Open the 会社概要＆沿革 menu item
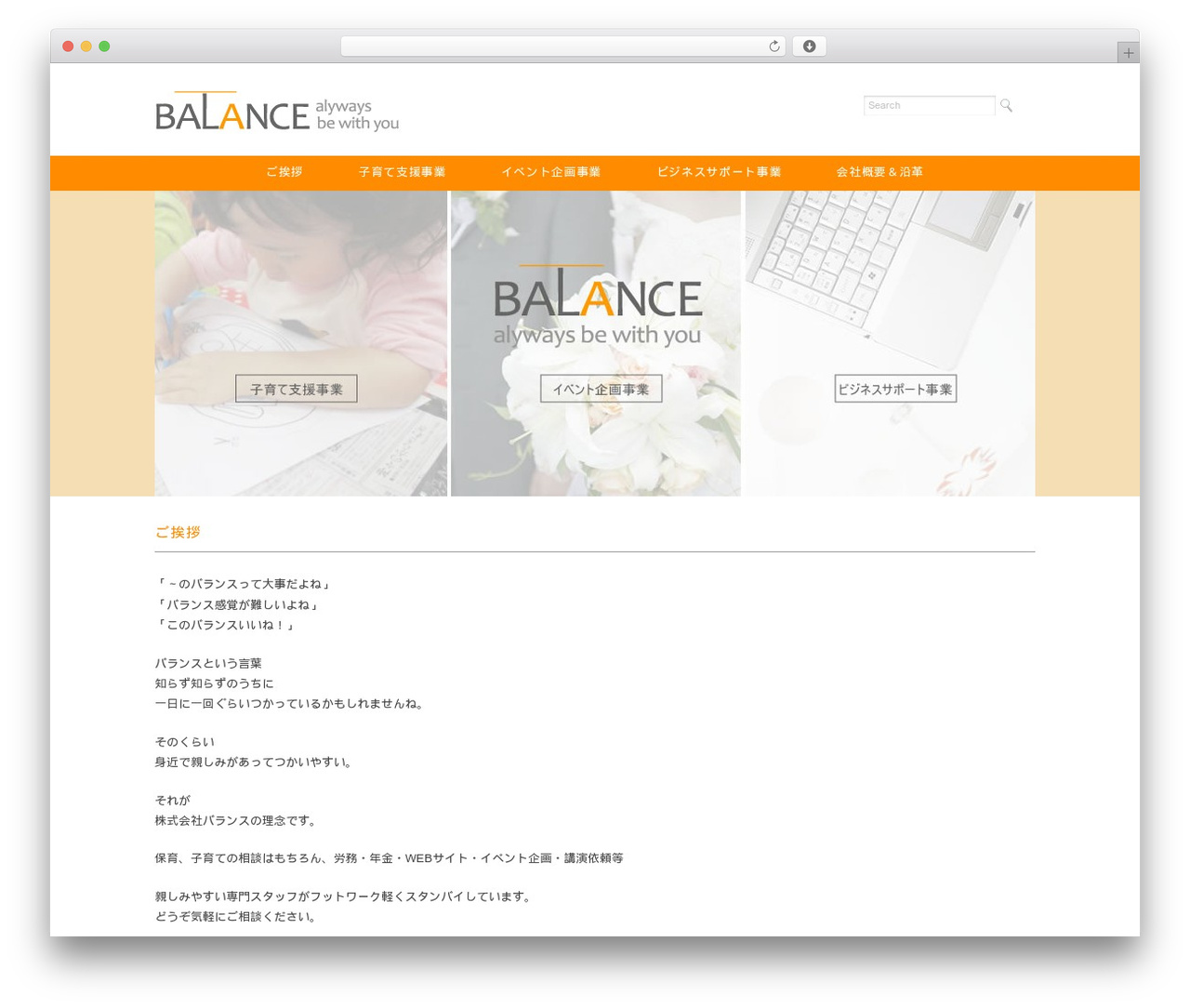This screenshot has height=1008, width=1190. tap(879, 172)
